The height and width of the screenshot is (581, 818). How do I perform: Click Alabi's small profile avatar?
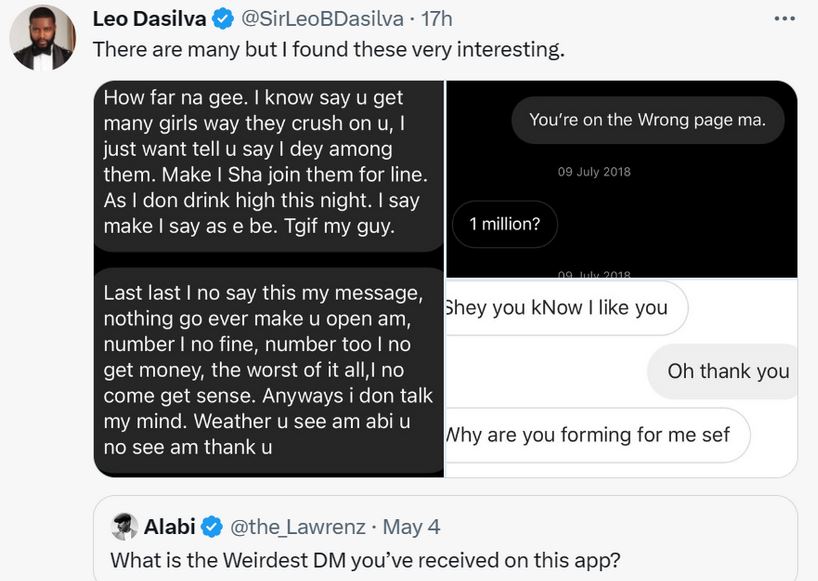(x=124, y=526)
